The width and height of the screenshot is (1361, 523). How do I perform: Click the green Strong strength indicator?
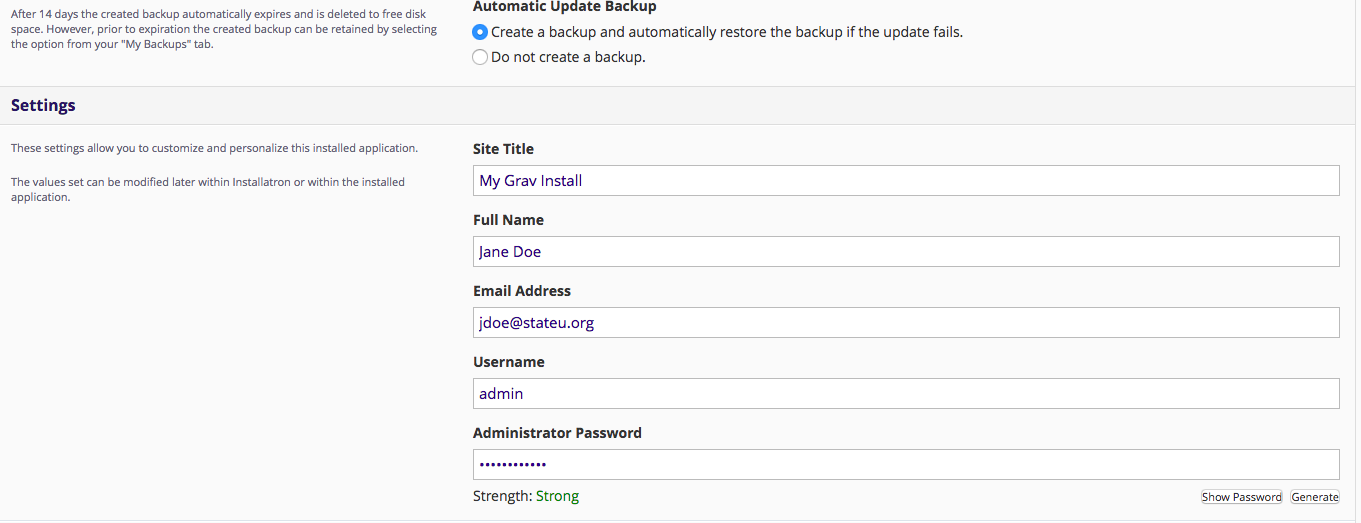point(557,496)
